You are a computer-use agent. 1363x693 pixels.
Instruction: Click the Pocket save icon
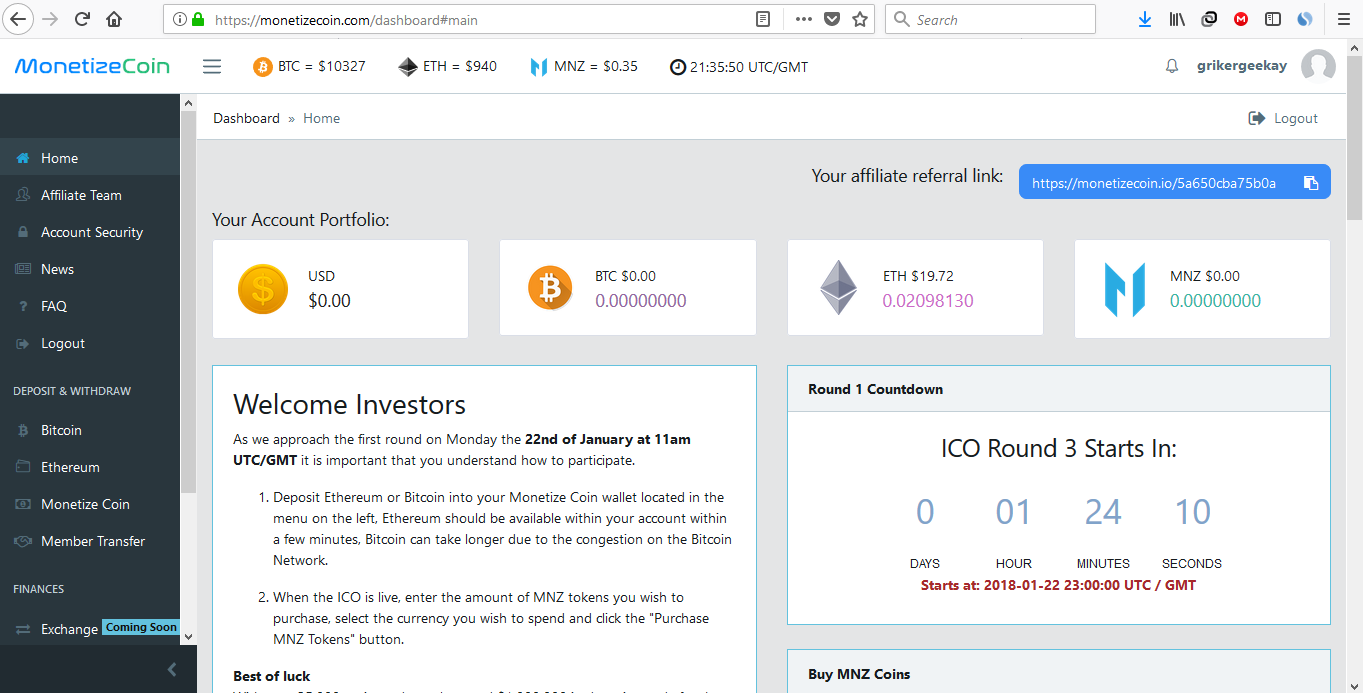(832, 19)
